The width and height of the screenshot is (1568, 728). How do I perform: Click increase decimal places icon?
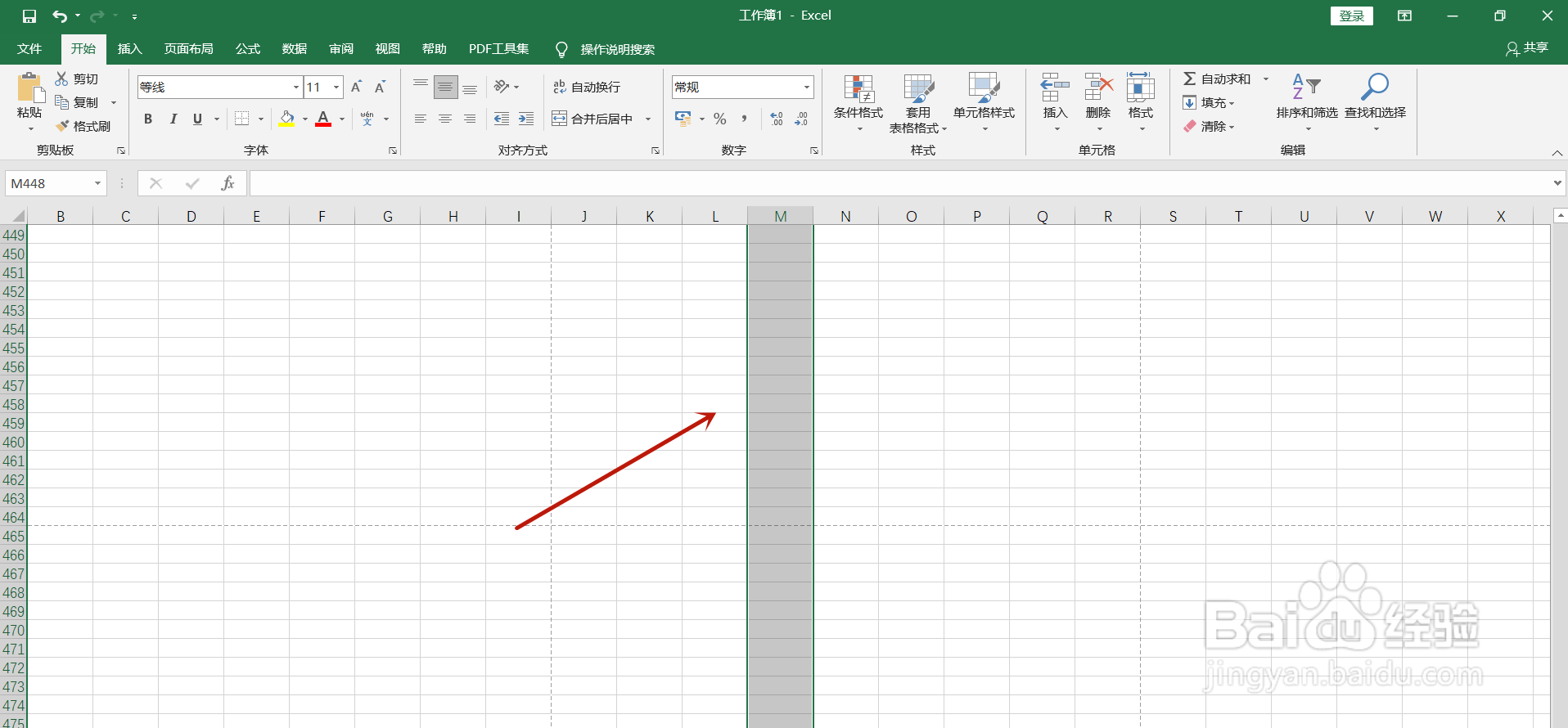tap(777, 119)
